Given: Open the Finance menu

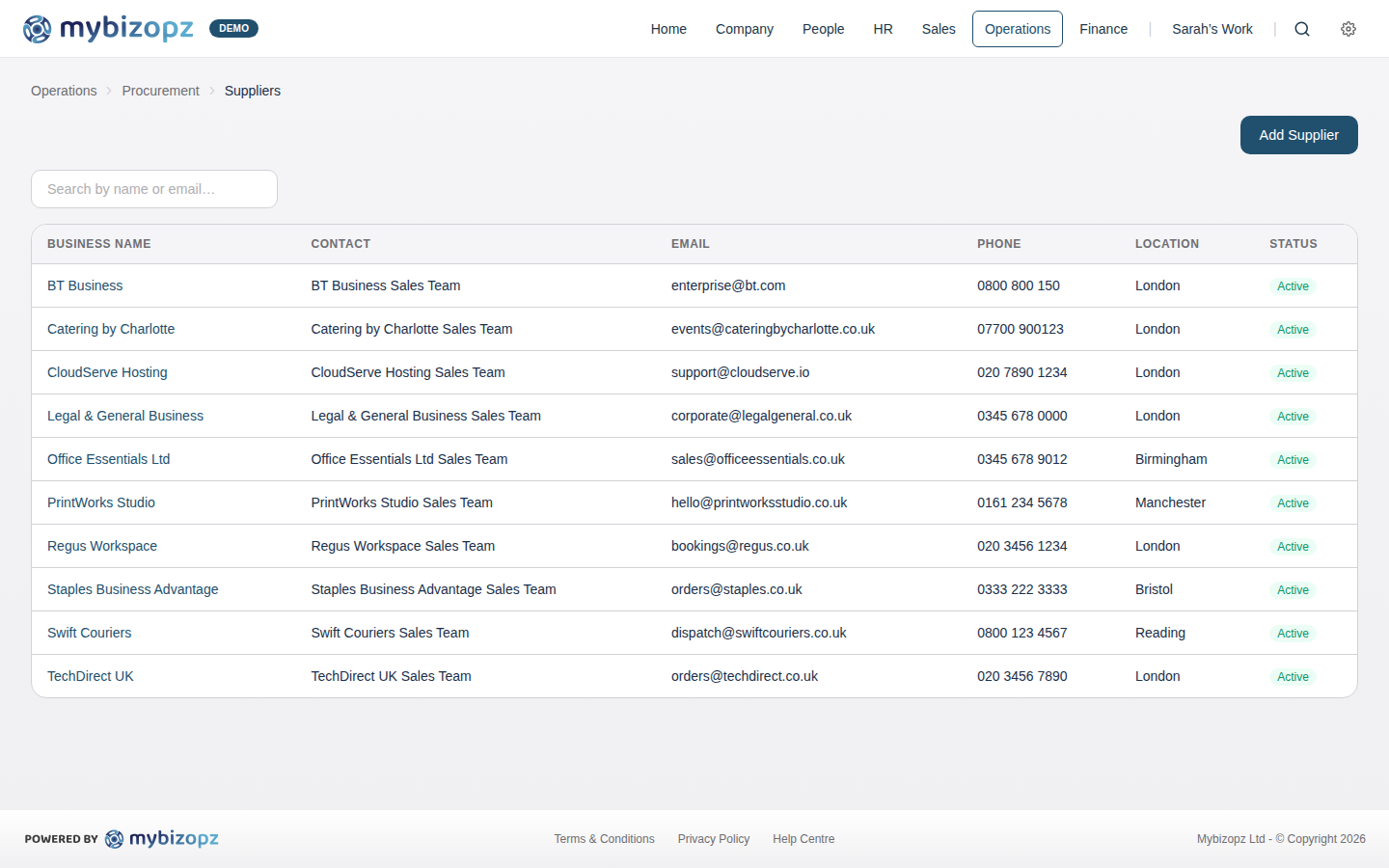Looking at the screenshot, I should point(1103,29).
